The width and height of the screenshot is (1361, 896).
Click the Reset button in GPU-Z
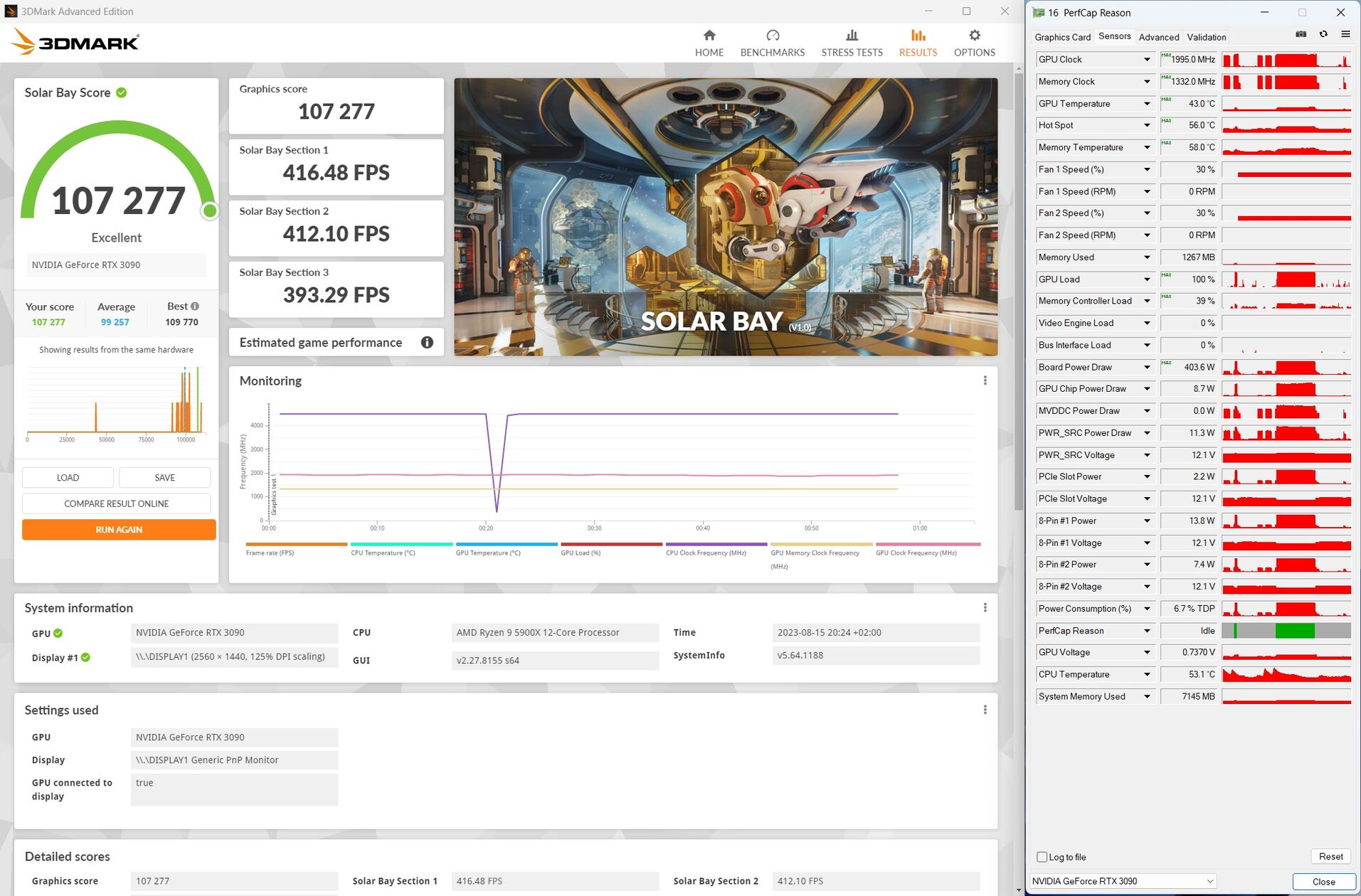pyautogui.click(x=1330, y=857)
